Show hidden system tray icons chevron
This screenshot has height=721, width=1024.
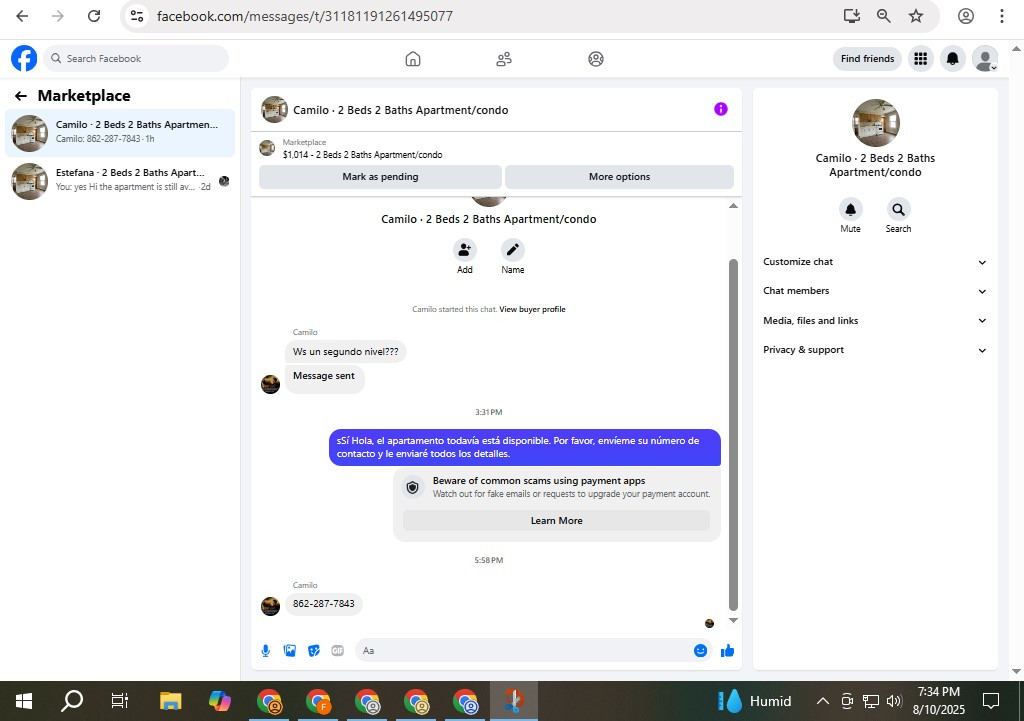[823, 701]
